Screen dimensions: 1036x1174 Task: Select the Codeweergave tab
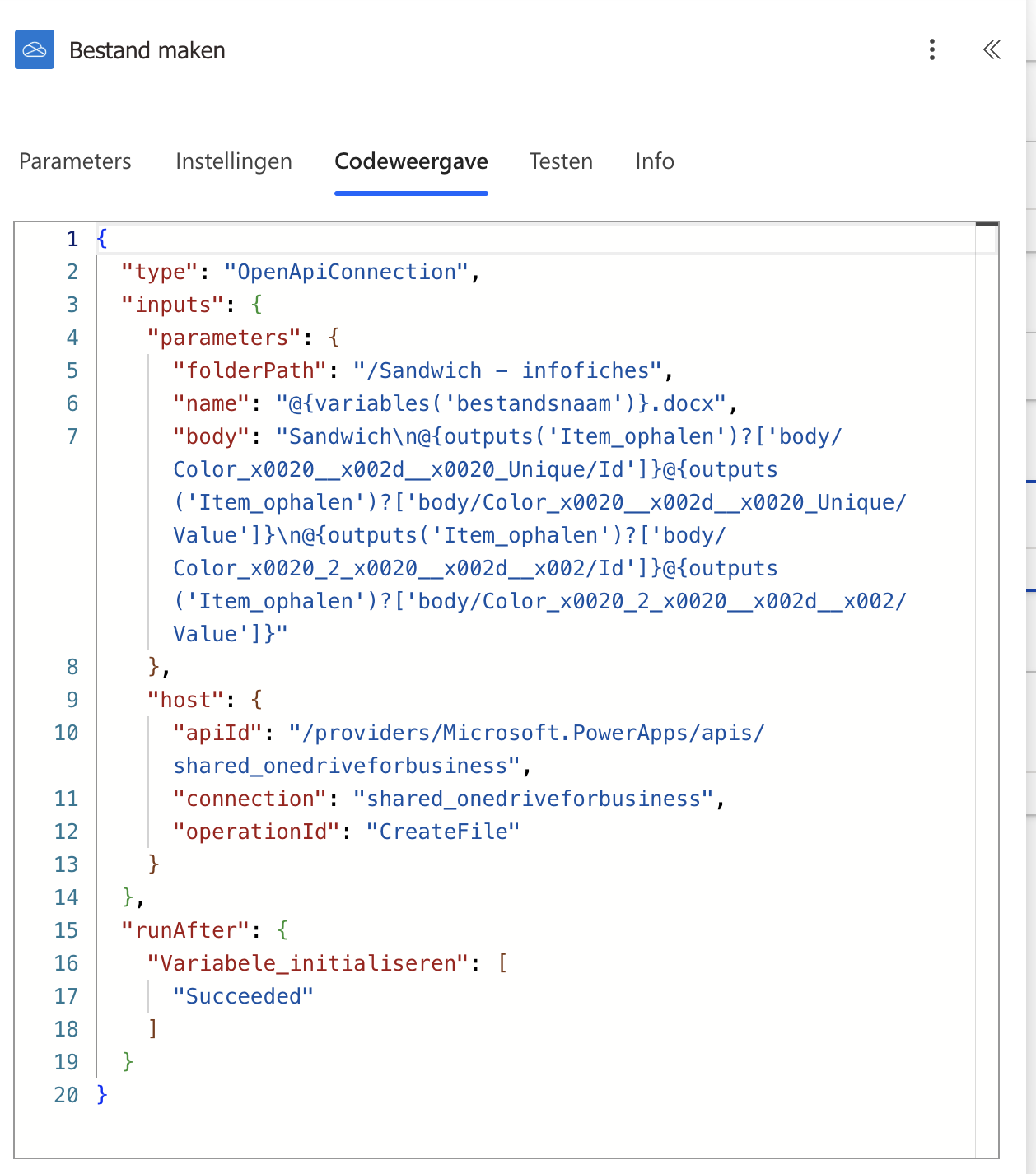coord(411,161)
